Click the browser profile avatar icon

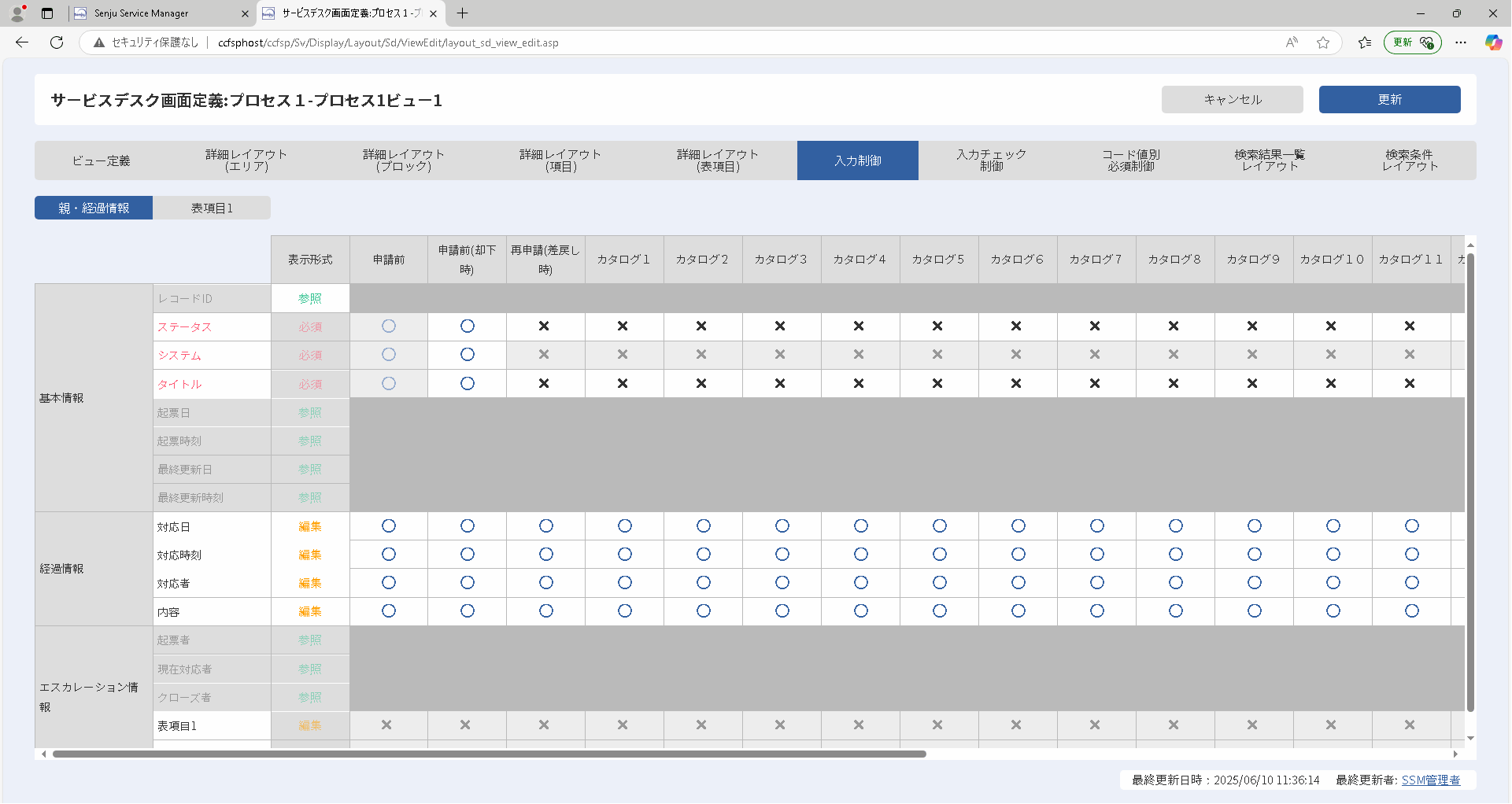(x=17, y=13)
